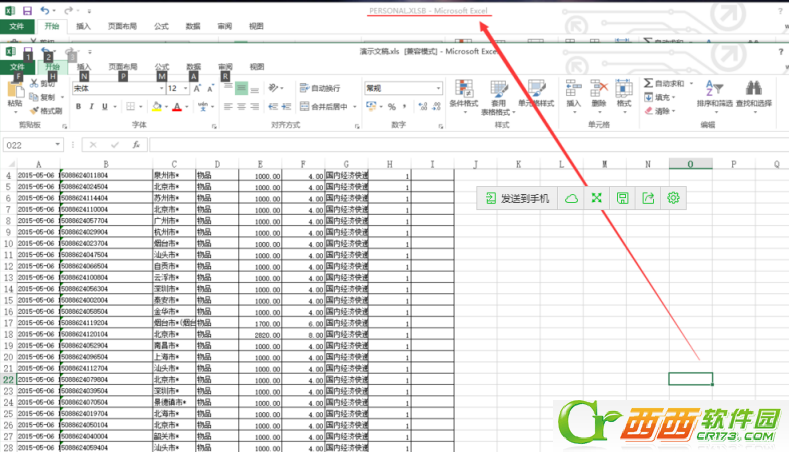Toggle bold formatting
The image size is (789, 452).
click(77, 106)
